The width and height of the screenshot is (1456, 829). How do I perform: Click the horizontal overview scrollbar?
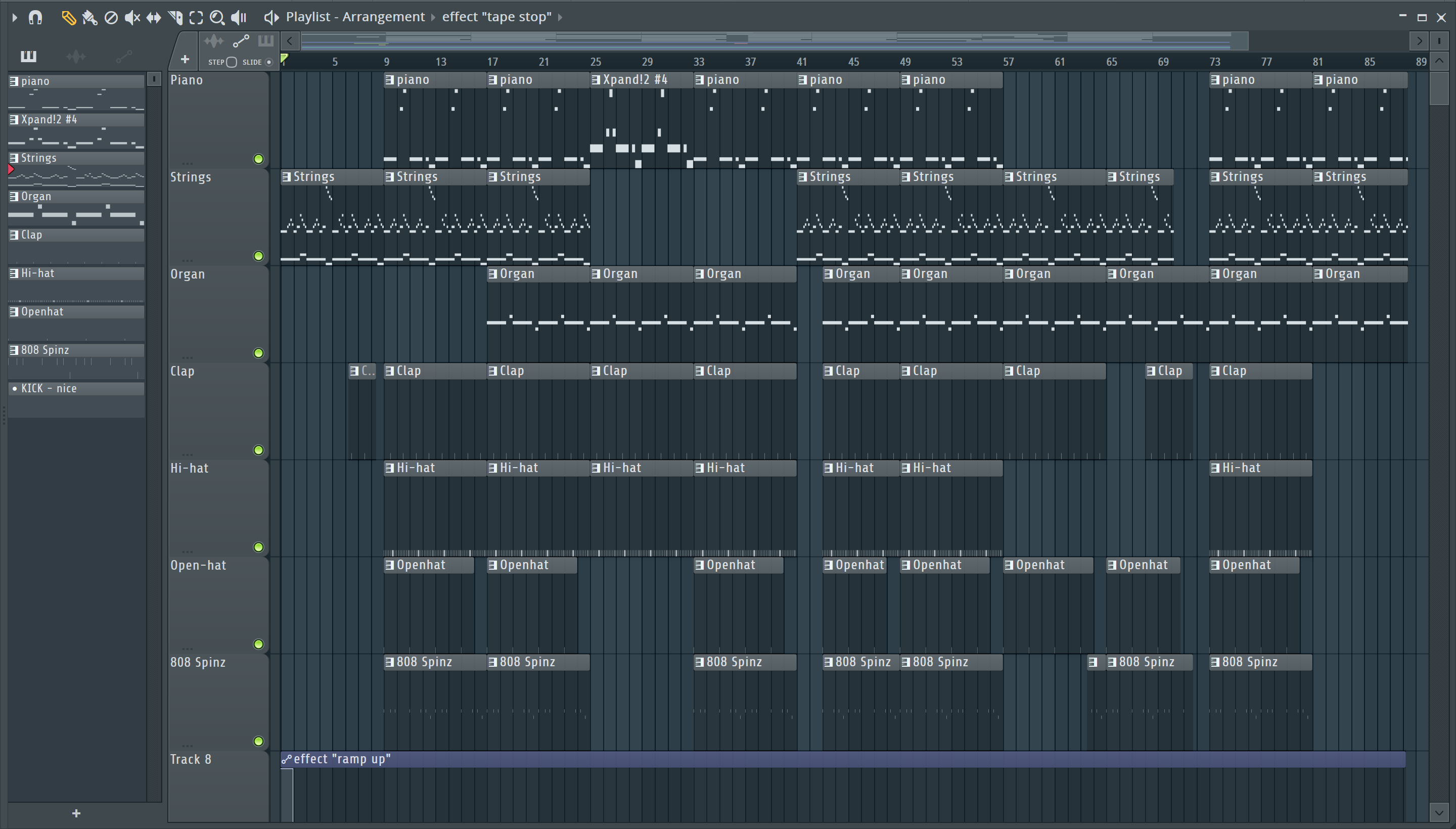tap(775, 40)
